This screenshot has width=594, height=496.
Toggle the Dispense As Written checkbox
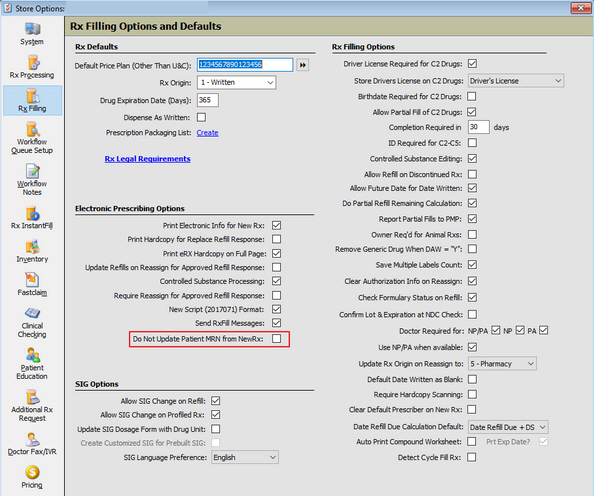click(202, 117)
